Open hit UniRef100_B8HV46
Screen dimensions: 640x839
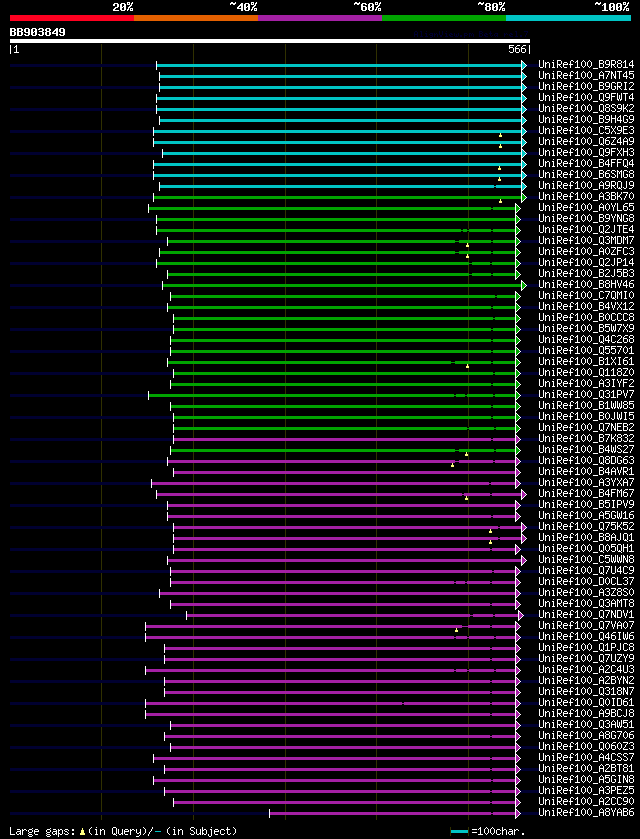586,284
